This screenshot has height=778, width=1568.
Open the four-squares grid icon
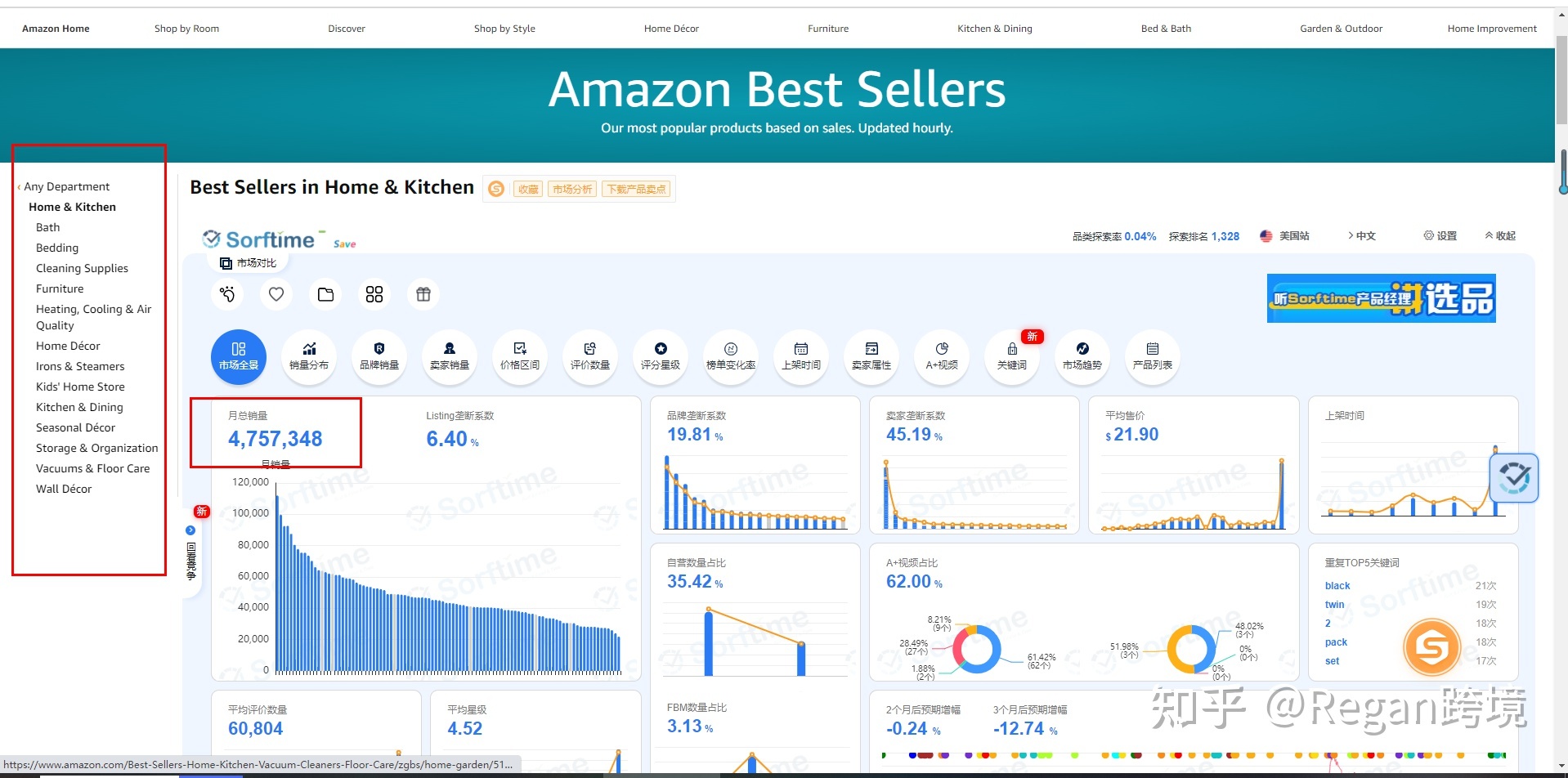374,294
